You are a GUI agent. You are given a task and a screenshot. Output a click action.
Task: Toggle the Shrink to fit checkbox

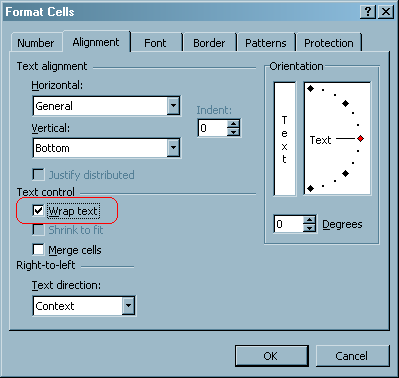pos(38,230)
